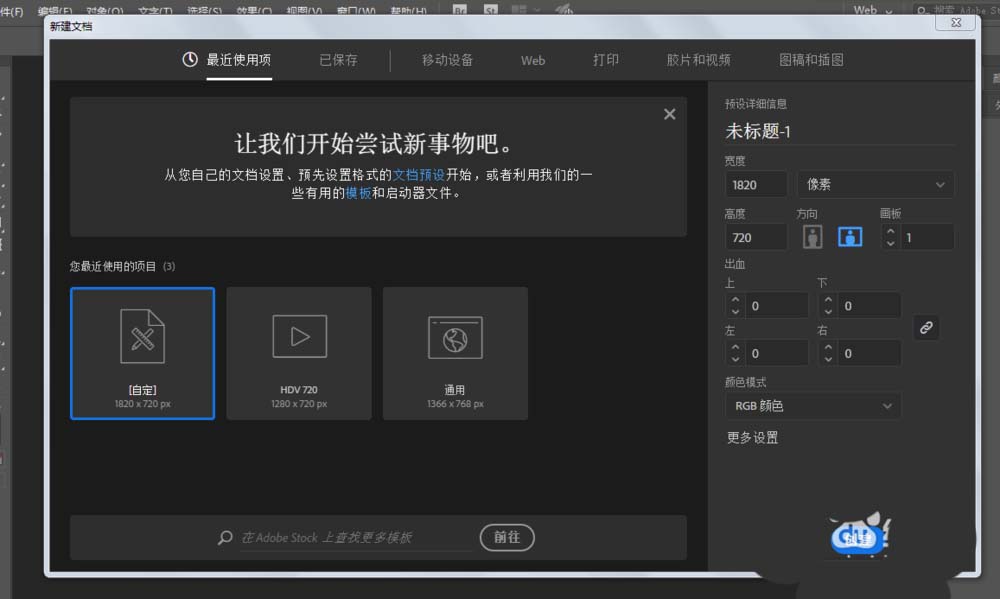
Task: Open the 移动设备 tab
Action: [x=447, y=60]
